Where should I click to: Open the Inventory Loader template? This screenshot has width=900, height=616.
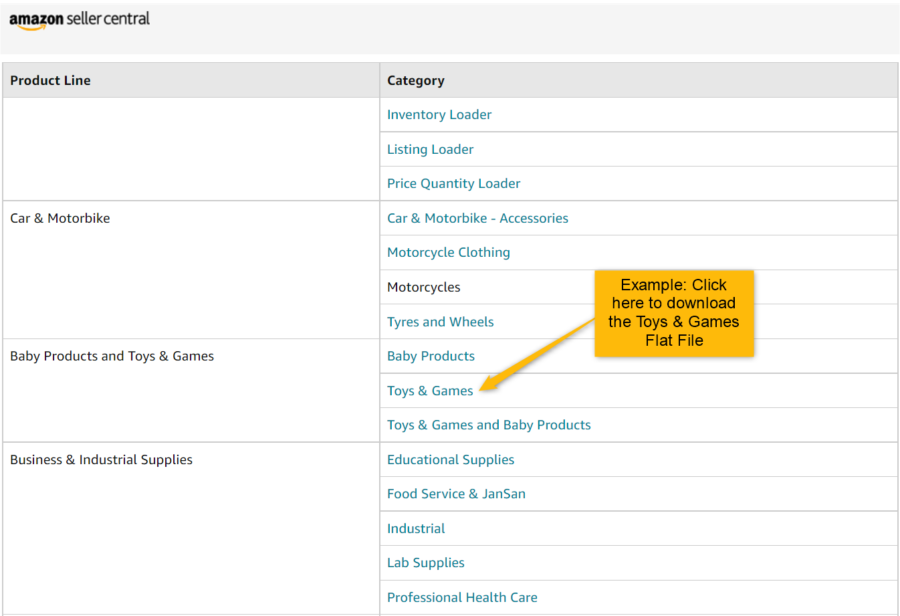pos(439,114)
